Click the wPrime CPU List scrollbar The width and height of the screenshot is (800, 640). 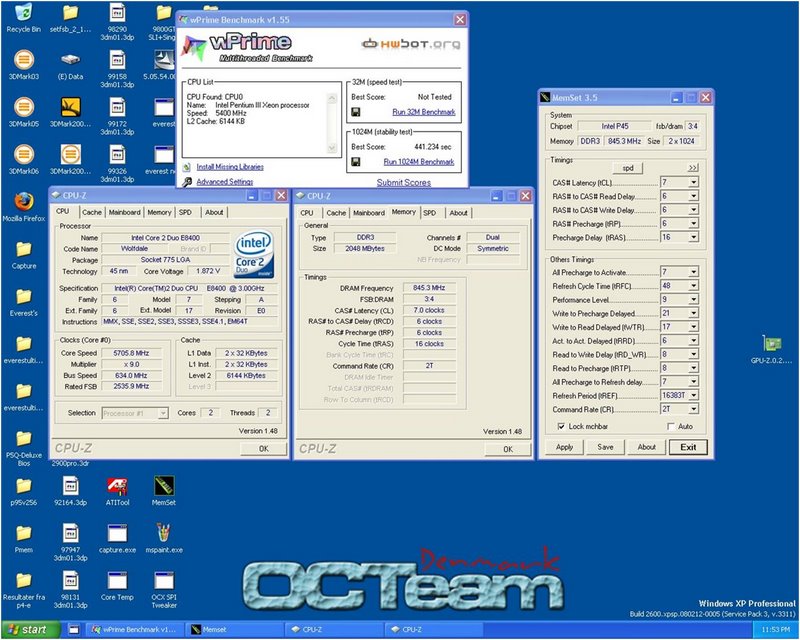pos(332,123)
